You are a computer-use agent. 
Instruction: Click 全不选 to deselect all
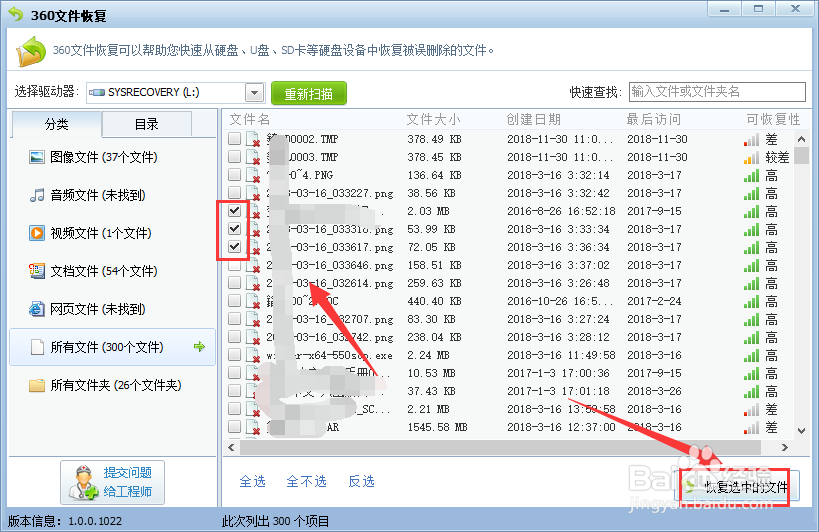pyautogui.click(x=307, y=481)
